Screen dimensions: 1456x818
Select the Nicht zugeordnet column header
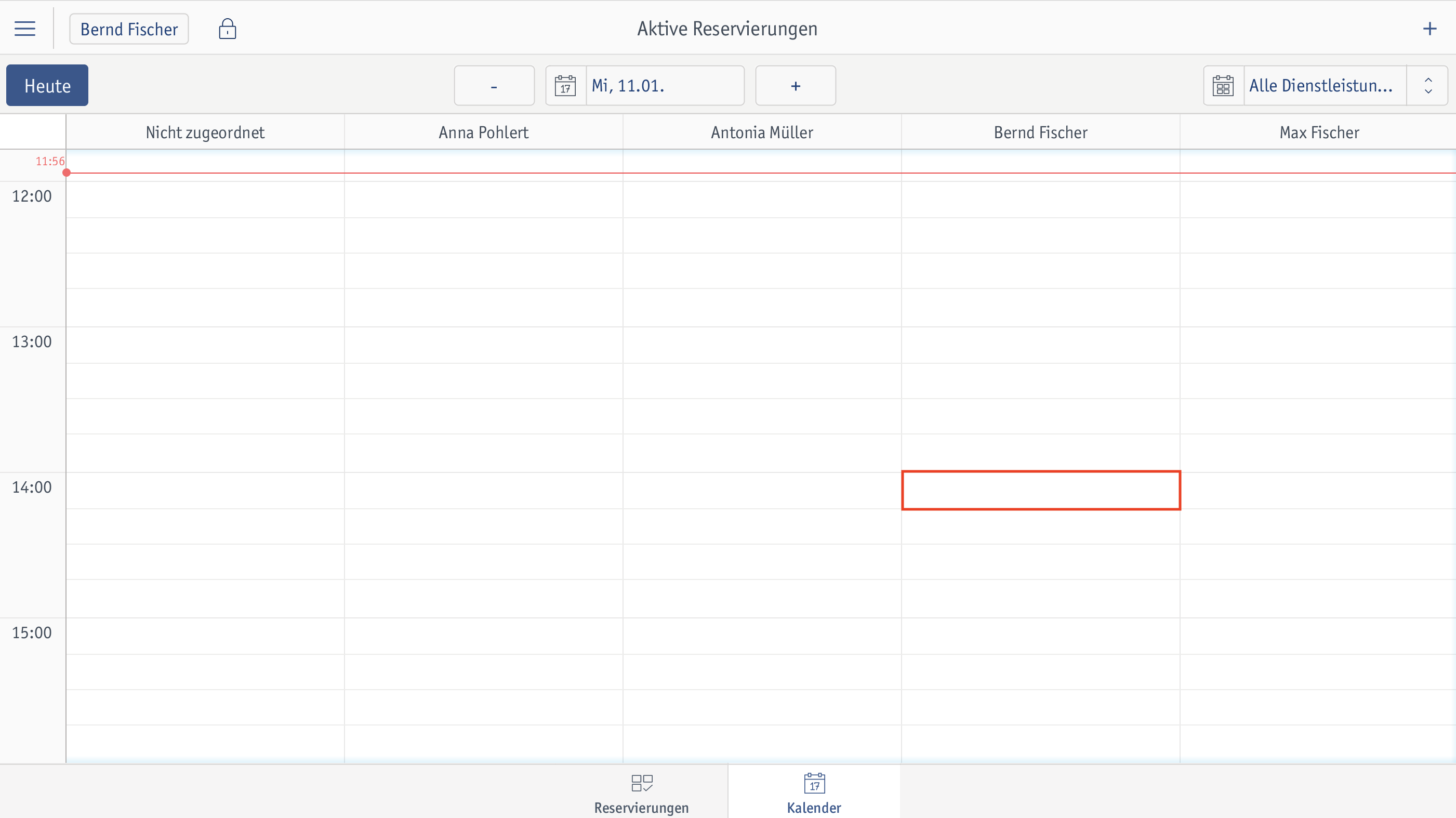205,133
